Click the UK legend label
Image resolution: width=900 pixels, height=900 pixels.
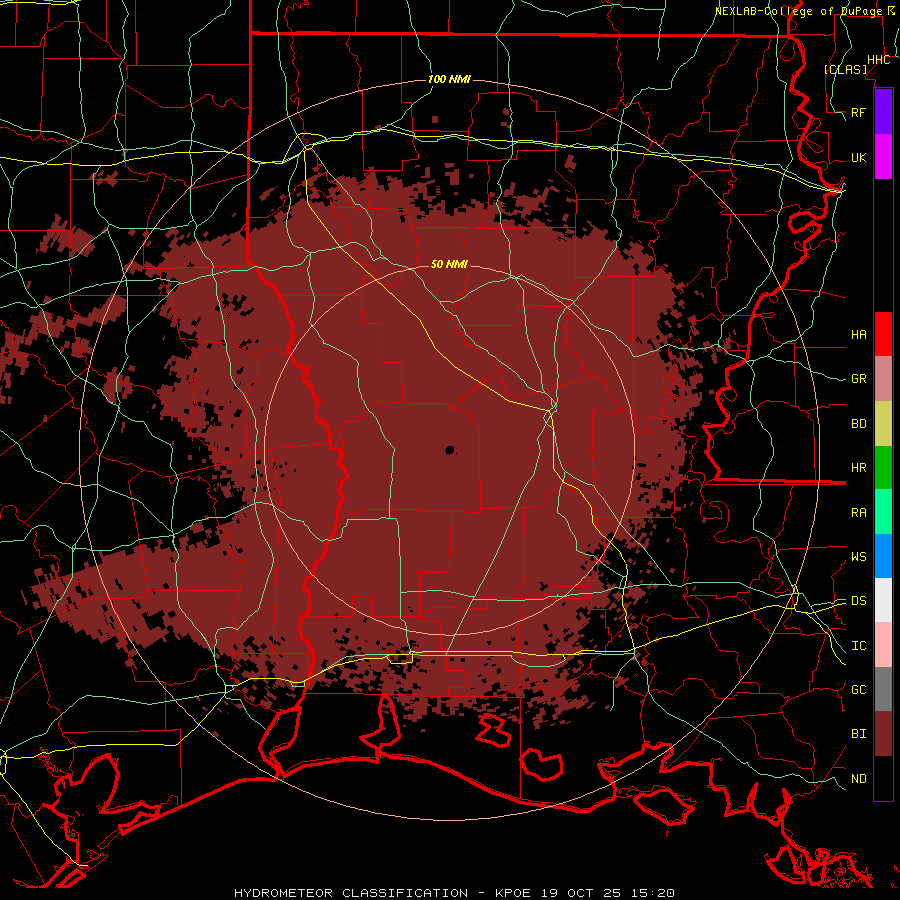point(858,157)
